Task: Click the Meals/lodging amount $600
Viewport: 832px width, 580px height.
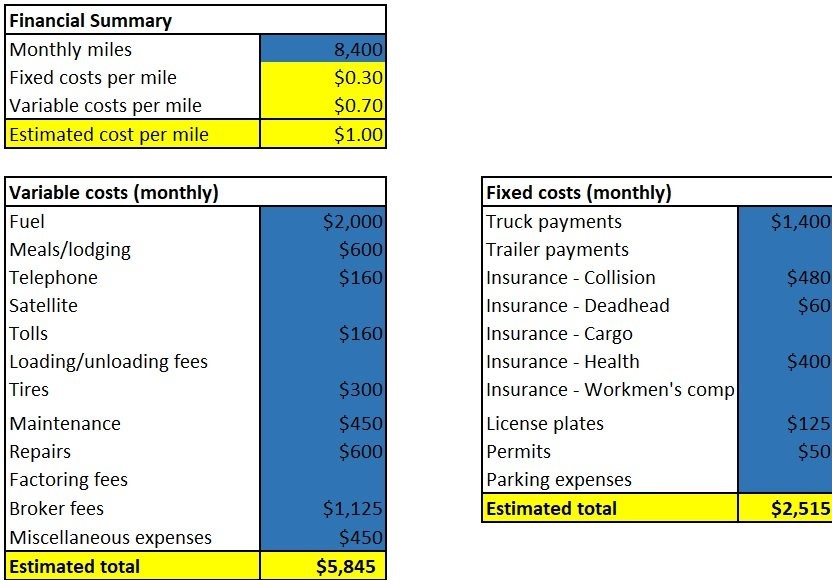Action: click(x=322, y=250)
